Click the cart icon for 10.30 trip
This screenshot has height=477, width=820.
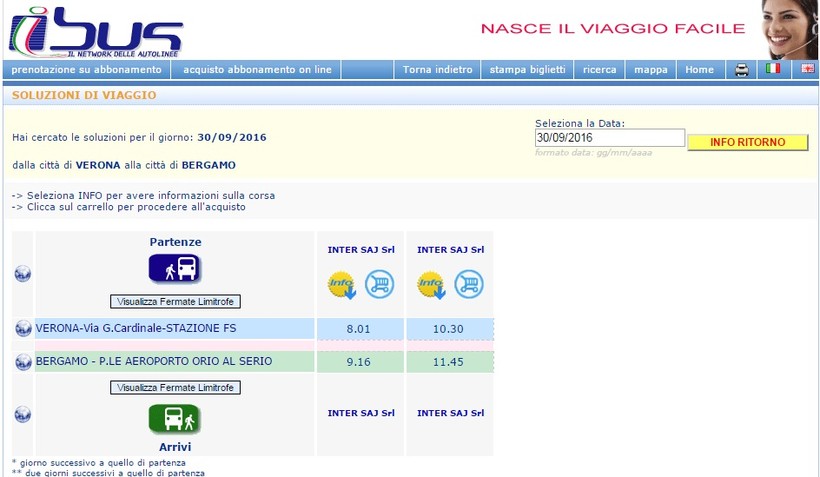tap(468, 285)
